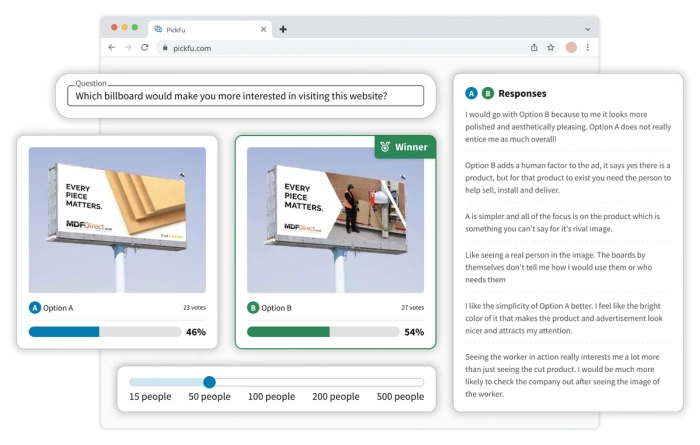Click the 'Option B' label
The height and width of the screenshot is (445, 700).
(276, 308)
